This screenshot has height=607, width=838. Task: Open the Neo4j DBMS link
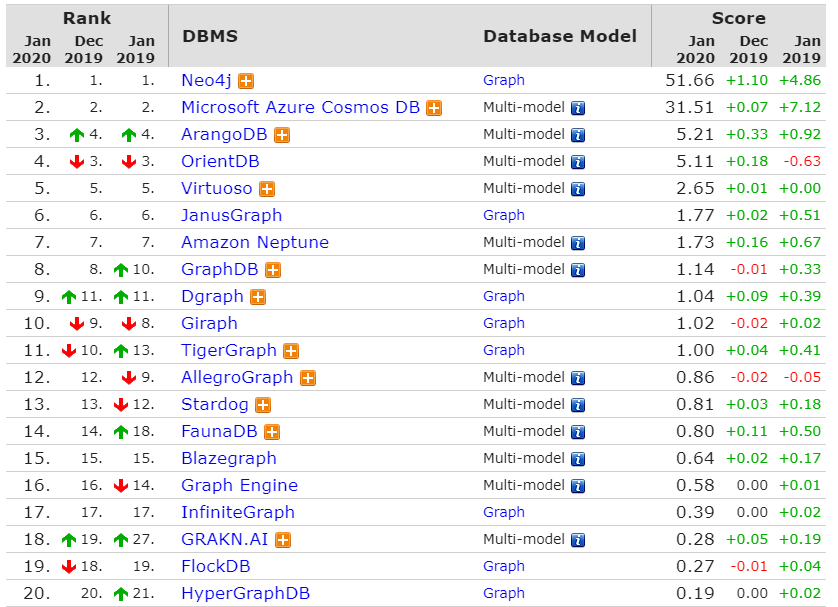coord(206,81)
